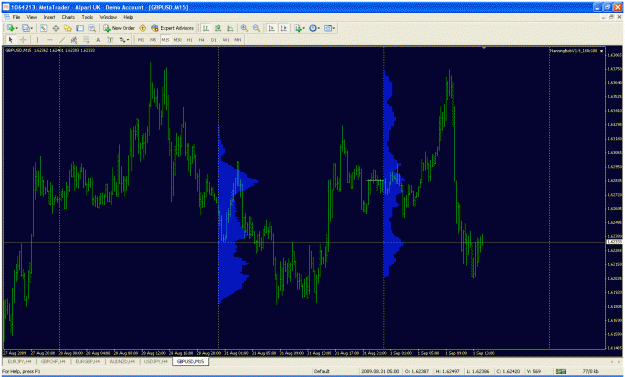Image resolution: width=625 pixels, height=377 pixels.
Task: Switch timeframe to M30
Action: [x=177, y=39]
